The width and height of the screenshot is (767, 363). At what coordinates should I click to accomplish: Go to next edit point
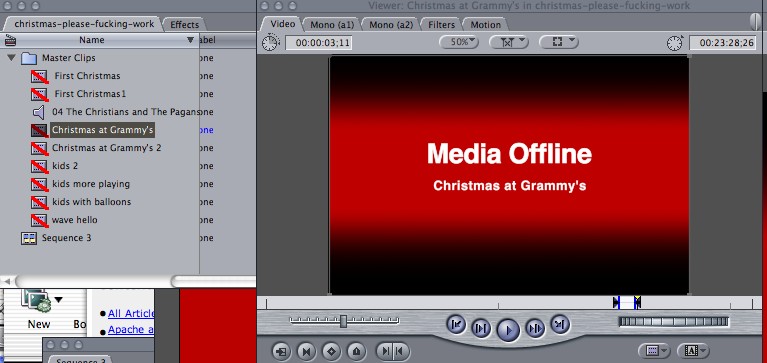pyautogui.click(x=560, y=324)
